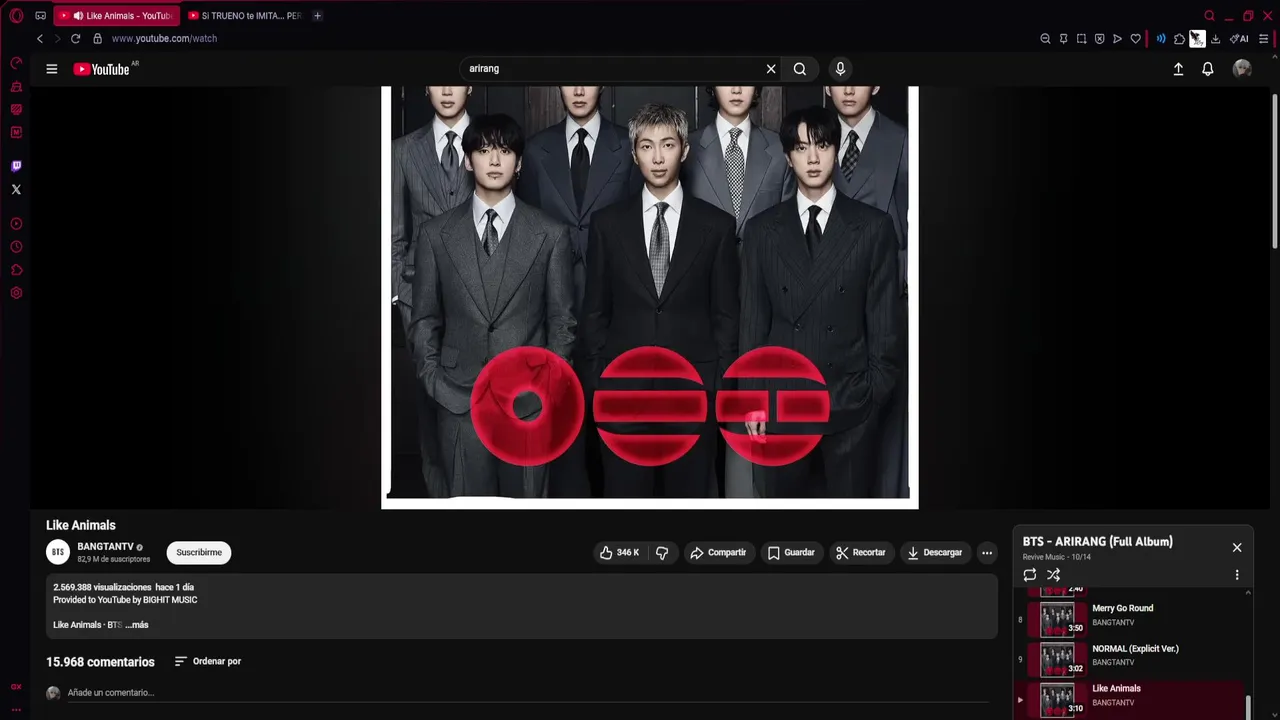The image size is (1280, 720).
Task: Open site info lock icon
Action: 97,39
